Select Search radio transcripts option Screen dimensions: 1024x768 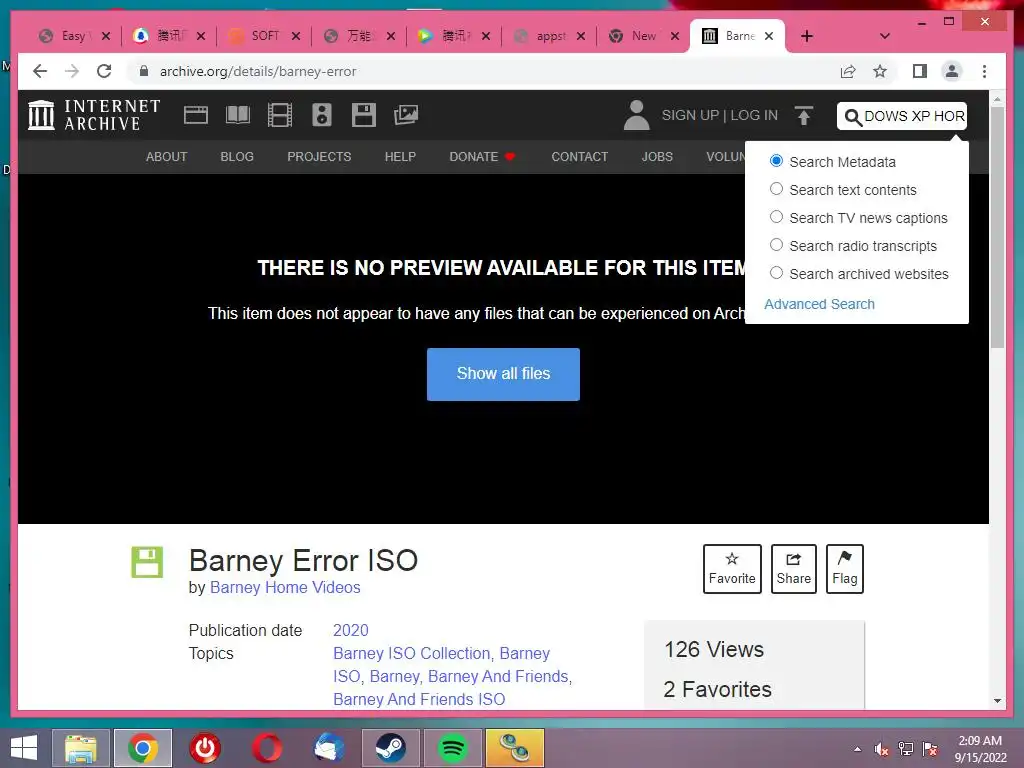pos(776,245)
